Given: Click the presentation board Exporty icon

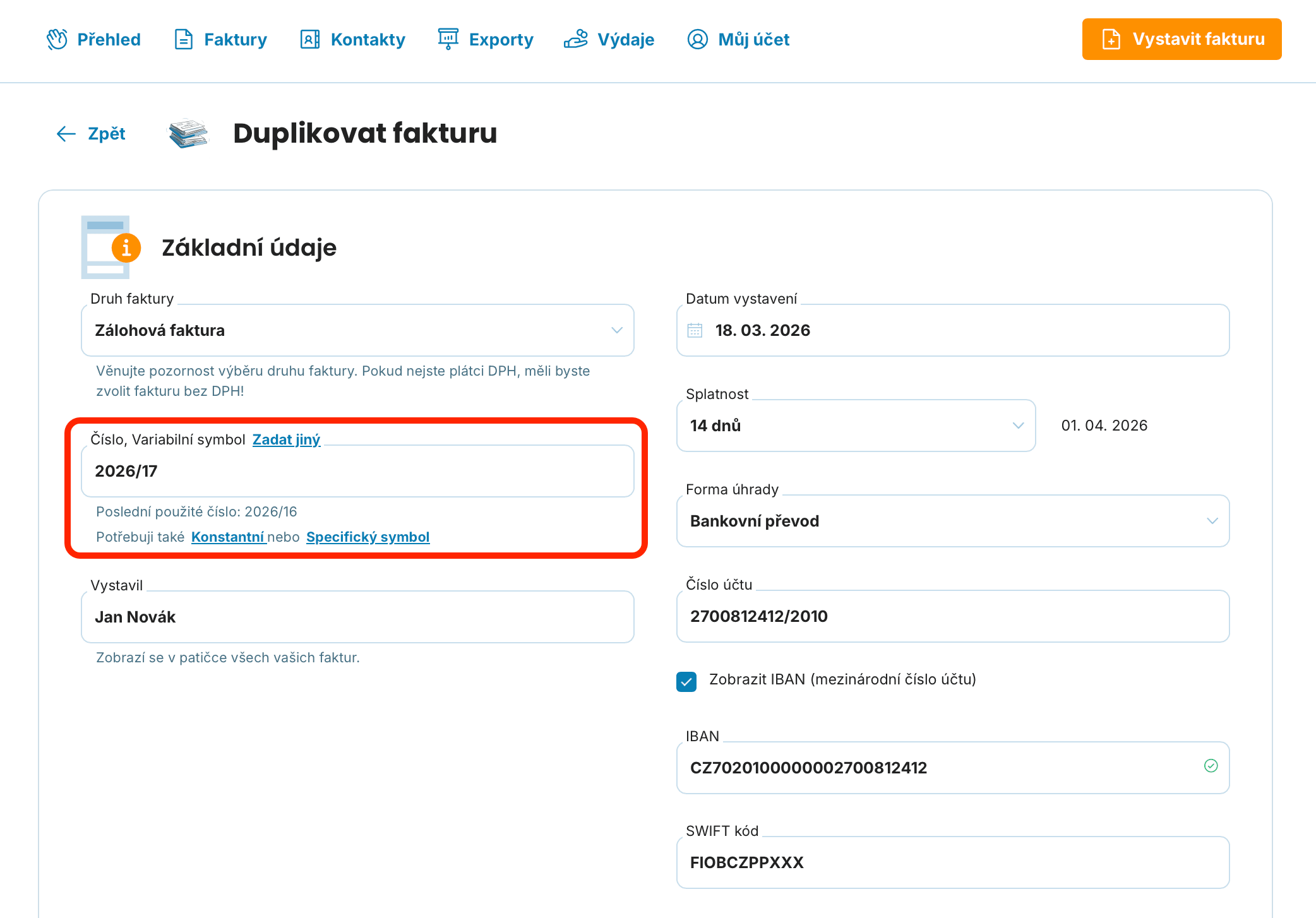Looking at the screenshot, I should 448,39.
